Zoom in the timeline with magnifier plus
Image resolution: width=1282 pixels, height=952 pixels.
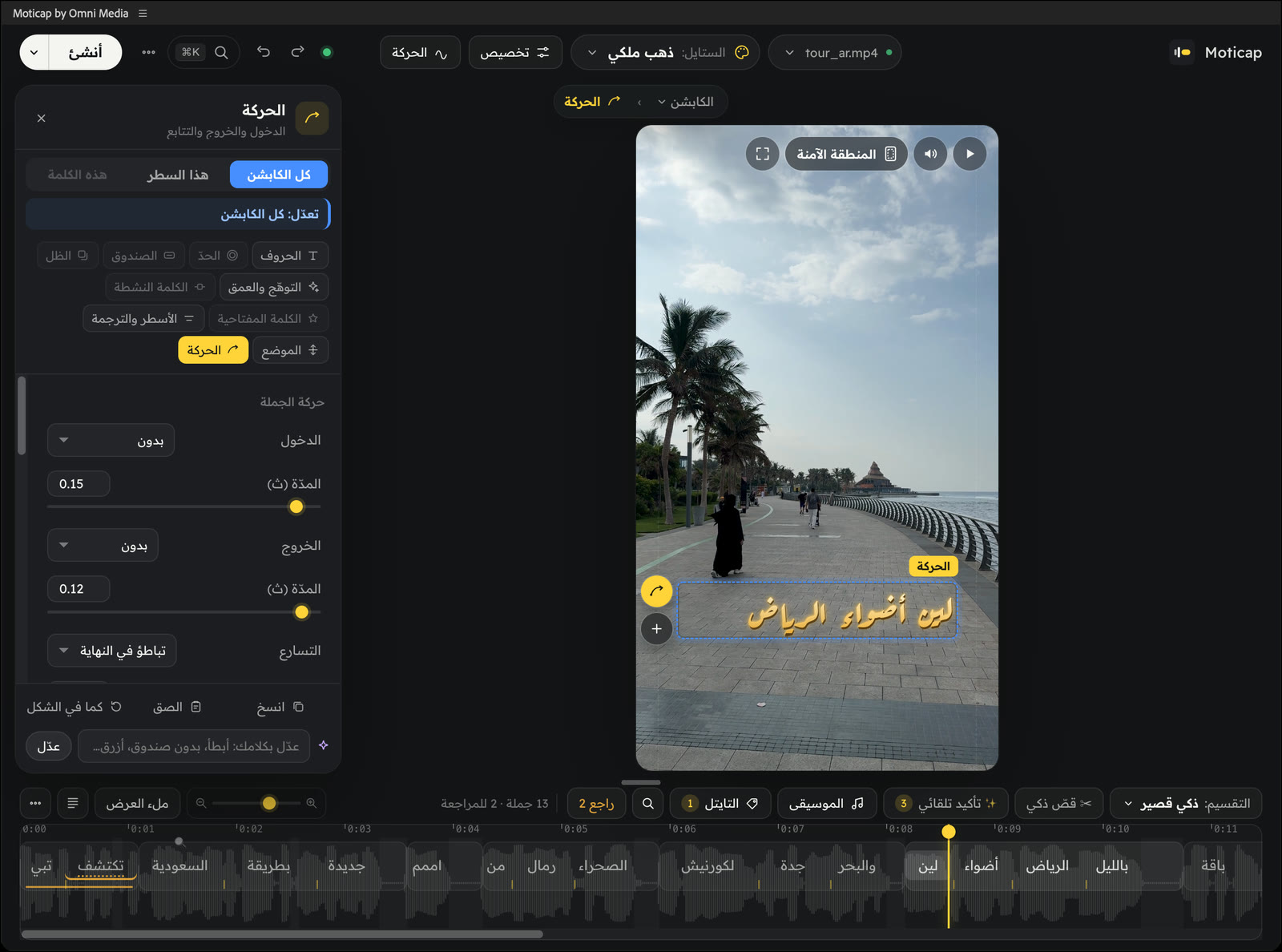coord(311,803)
